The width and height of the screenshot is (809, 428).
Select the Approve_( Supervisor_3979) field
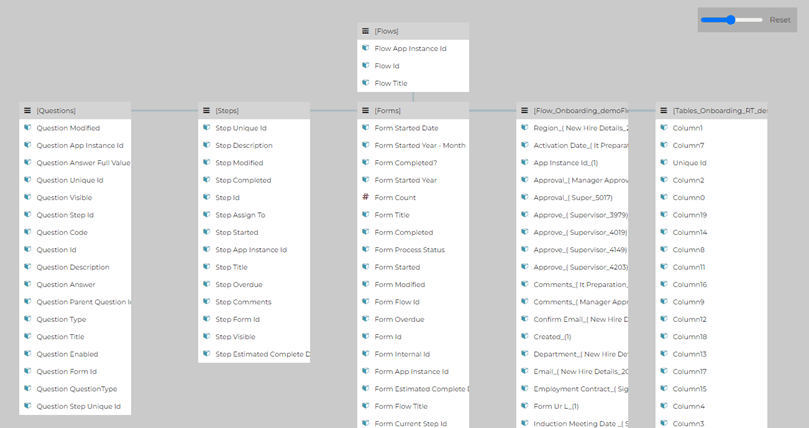click(x=572, y=215)
